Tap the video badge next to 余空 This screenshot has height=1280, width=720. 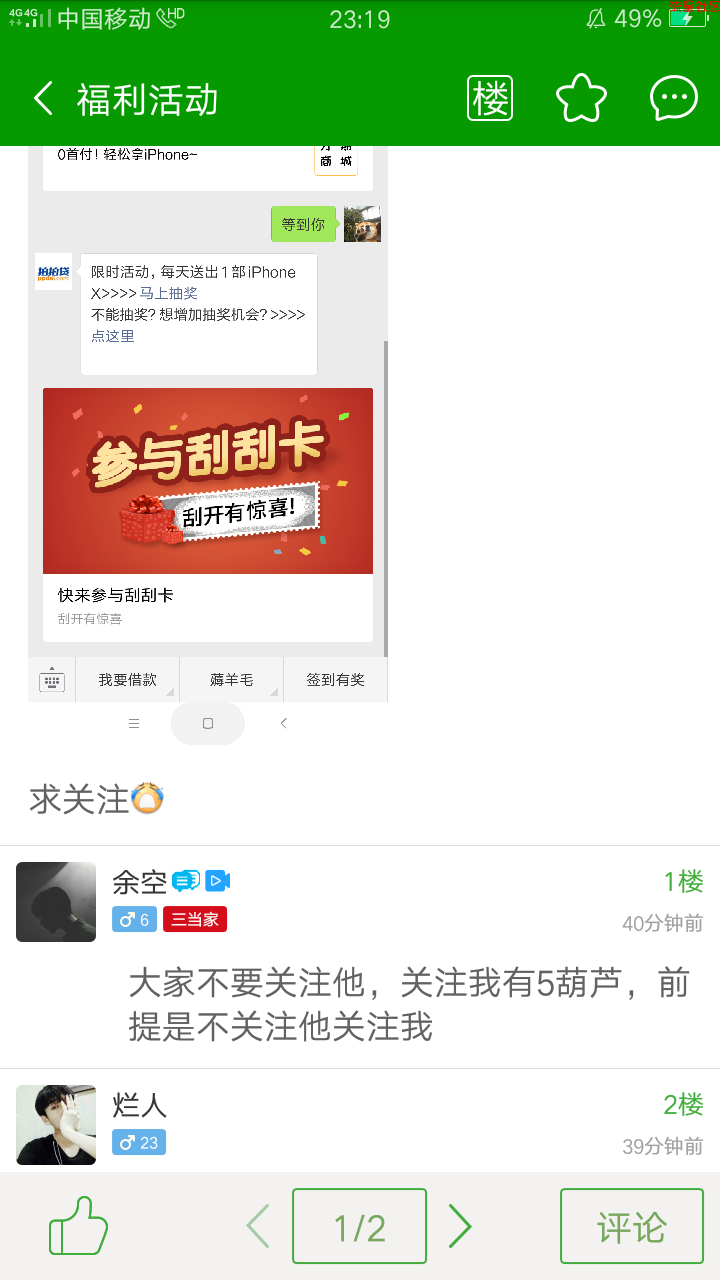[218, 881]
